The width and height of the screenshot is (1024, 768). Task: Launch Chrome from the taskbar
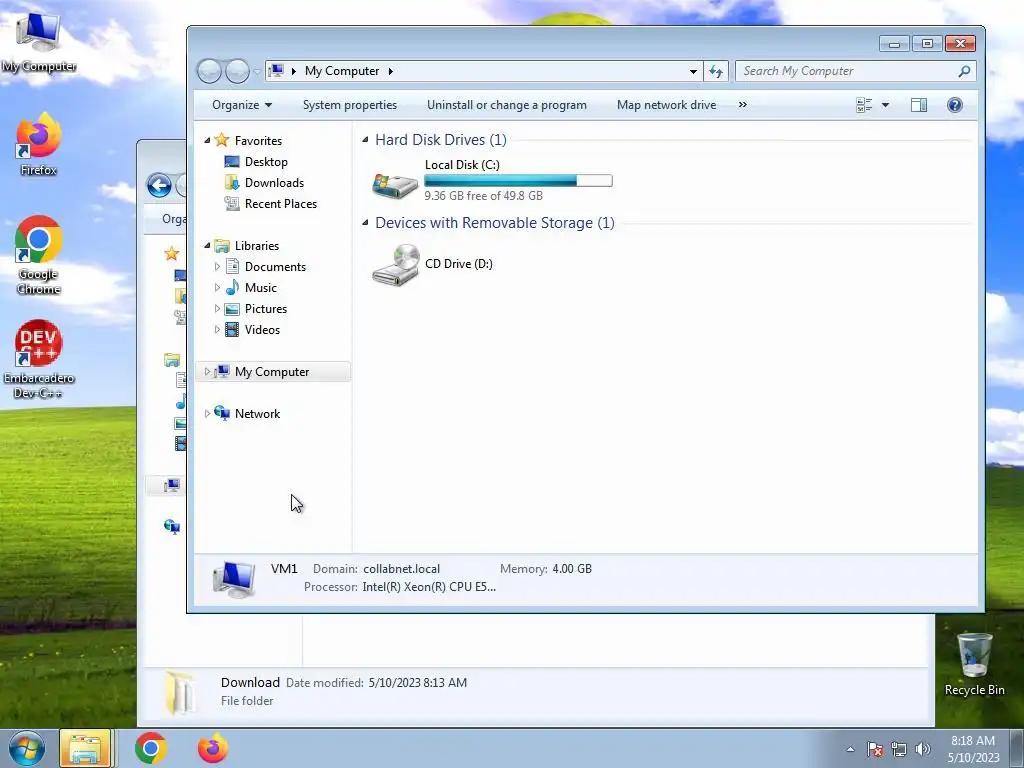tap(151, 748)
